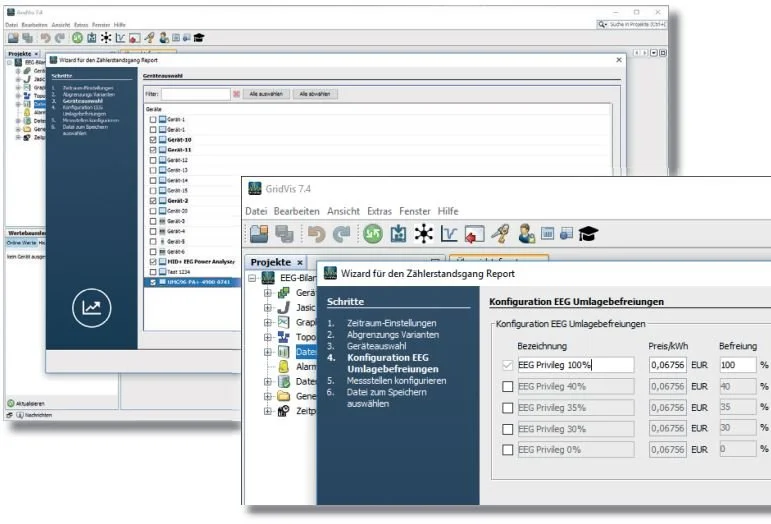The height and width of the screenshot is (524, 771).
Task: Expand the Graph node in front window tree
Action: click(267, 322)
